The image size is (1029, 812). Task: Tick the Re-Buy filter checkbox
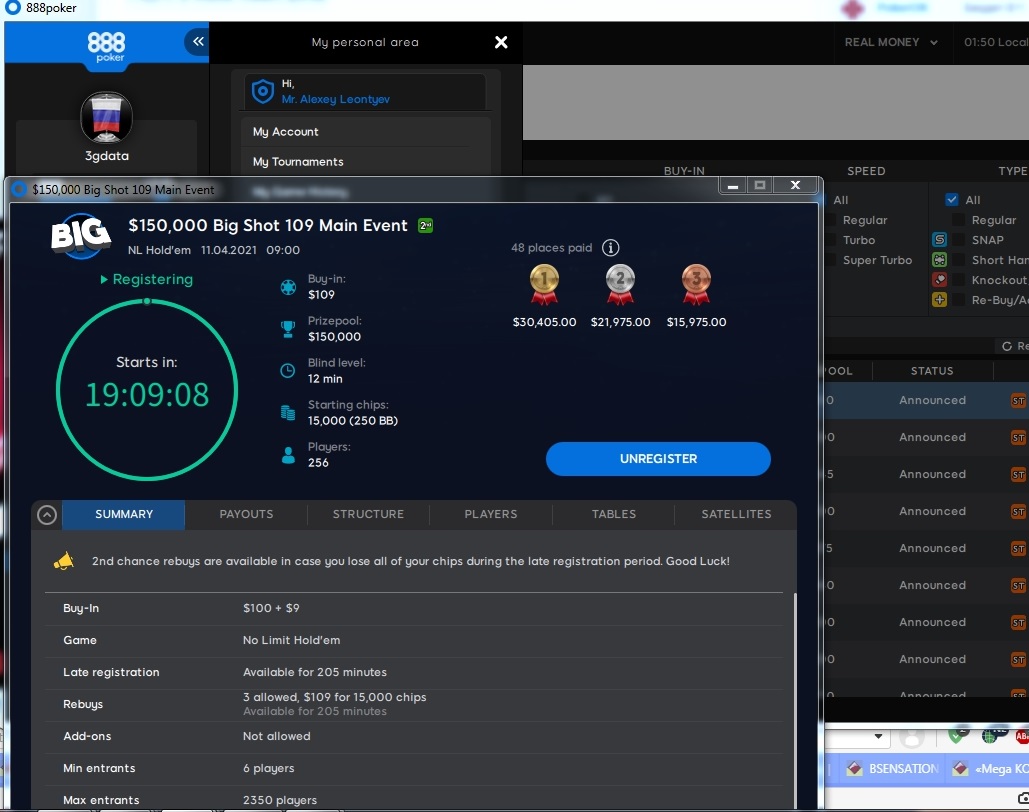point(958,300)
